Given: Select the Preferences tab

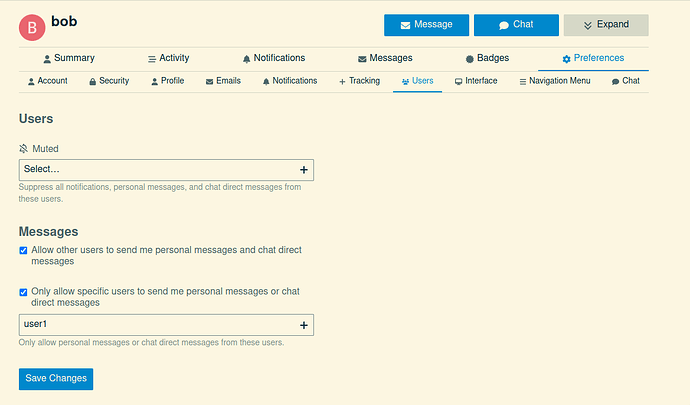Looking at the screenshot, I should tap(593, 58).
